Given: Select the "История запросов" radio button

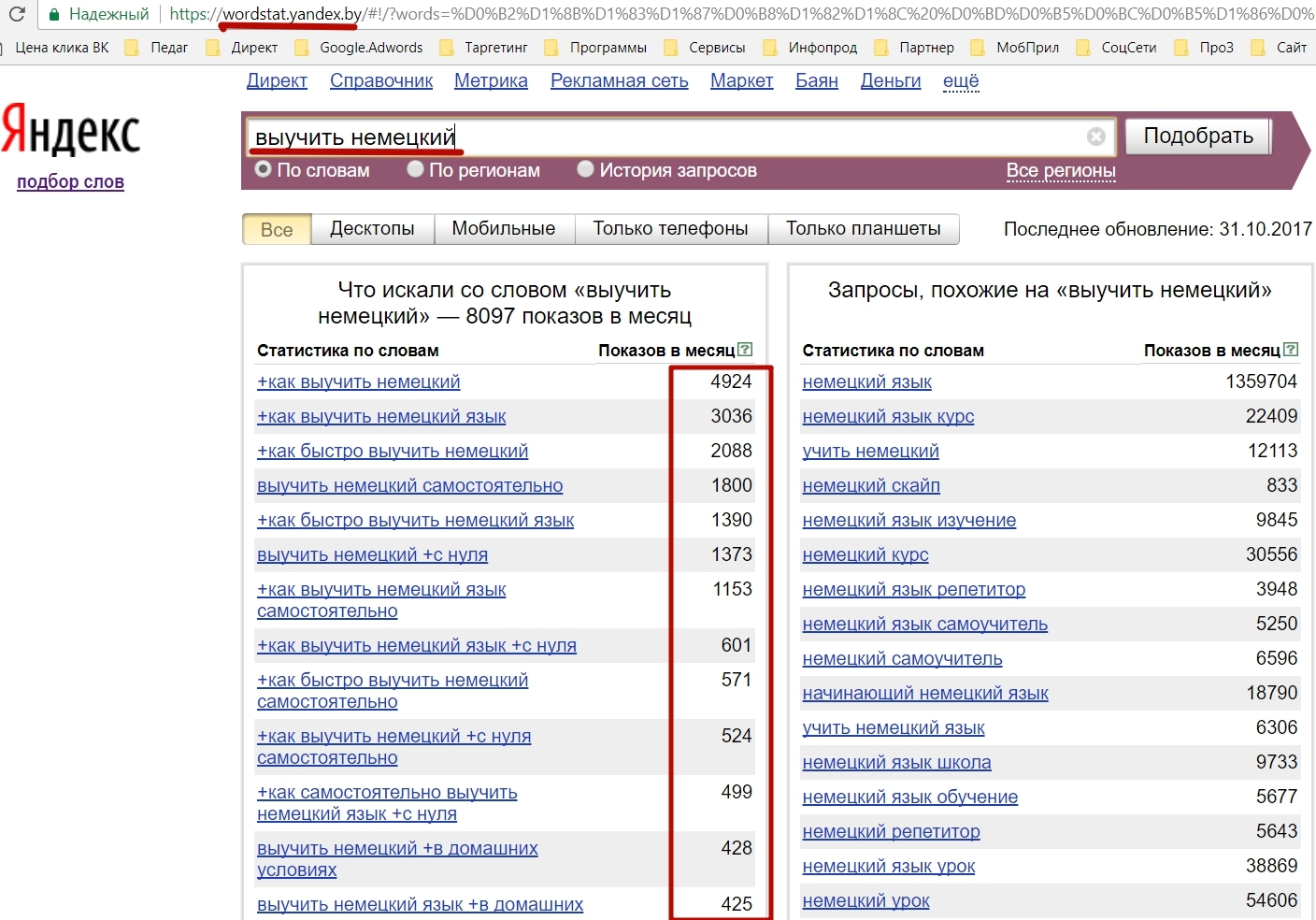Looking at the screenshot, I should tap(586, 169).
